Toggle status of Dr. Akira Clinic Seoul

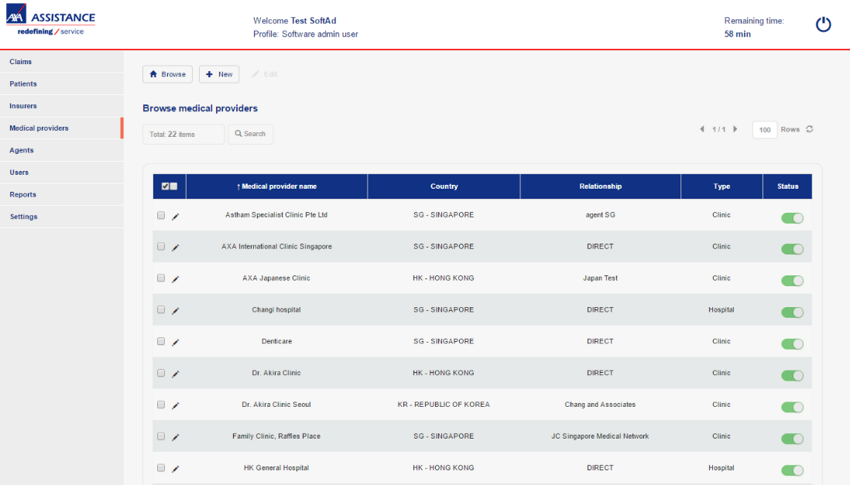792,408
